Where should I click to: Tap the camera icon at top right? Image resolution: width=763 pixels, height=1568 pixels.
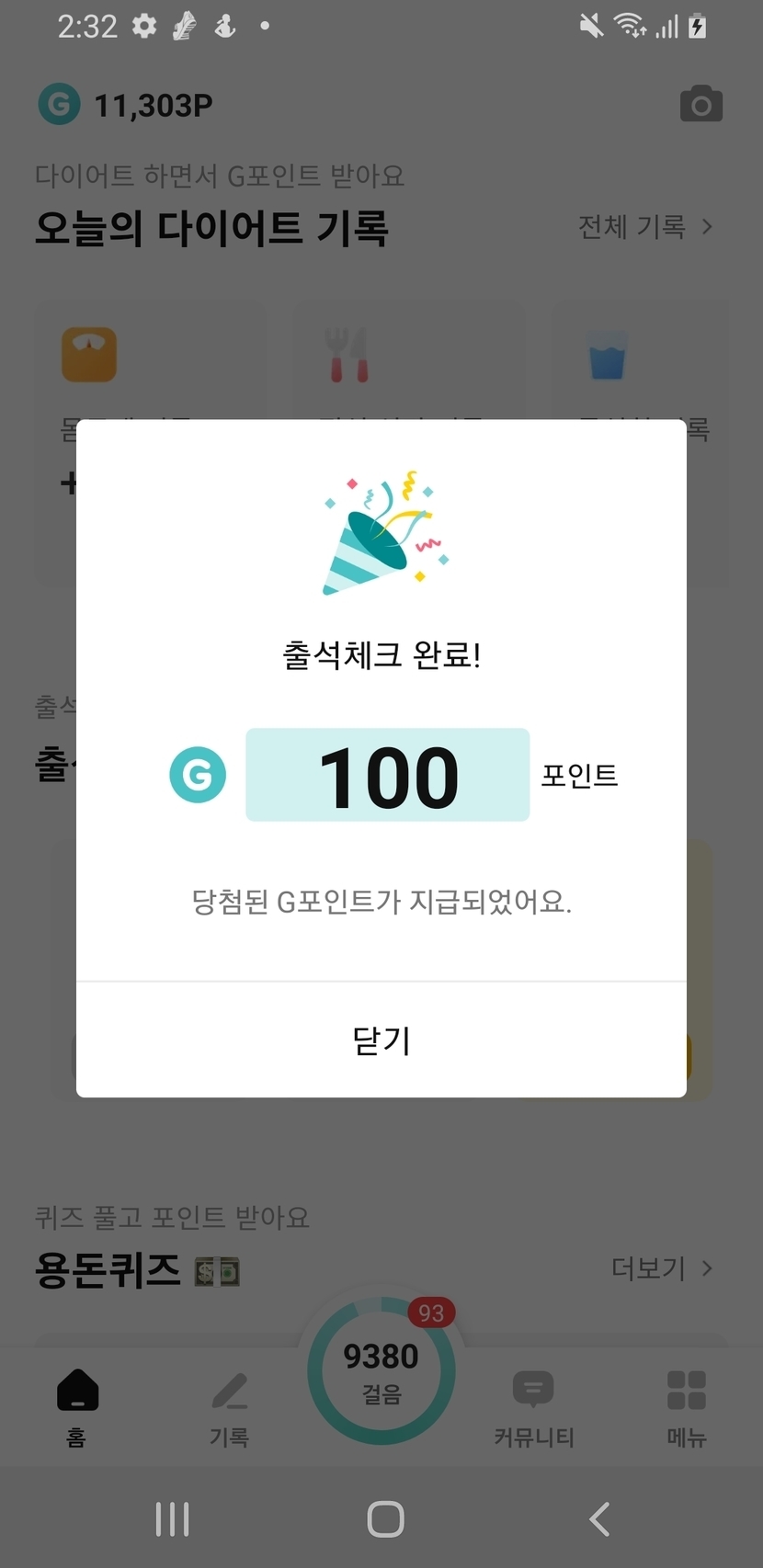701,105
